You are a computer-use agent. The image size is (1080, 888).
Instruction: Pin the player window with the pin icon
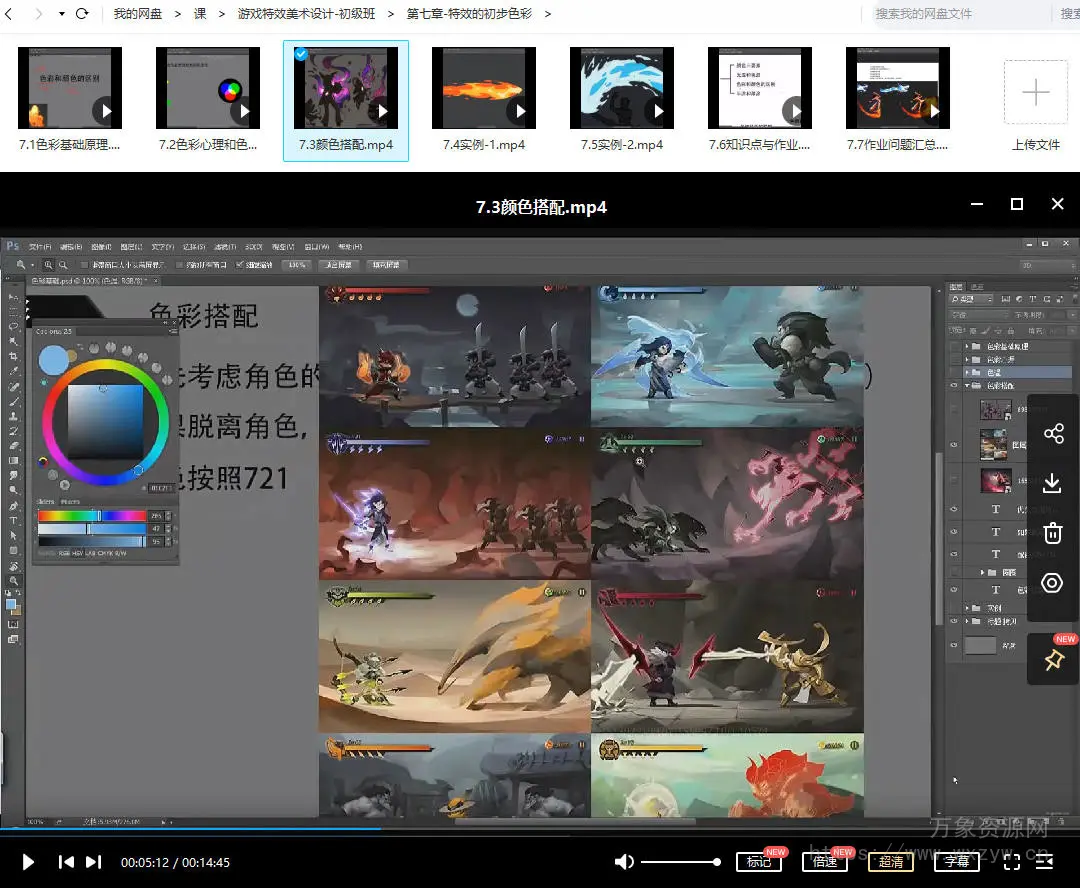click(x=1053, y=660)
